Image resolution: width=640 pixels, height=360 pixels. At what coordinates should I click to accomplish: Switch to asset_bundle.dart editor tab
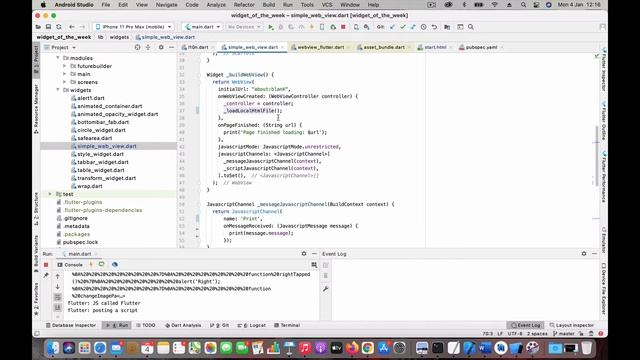384,47
